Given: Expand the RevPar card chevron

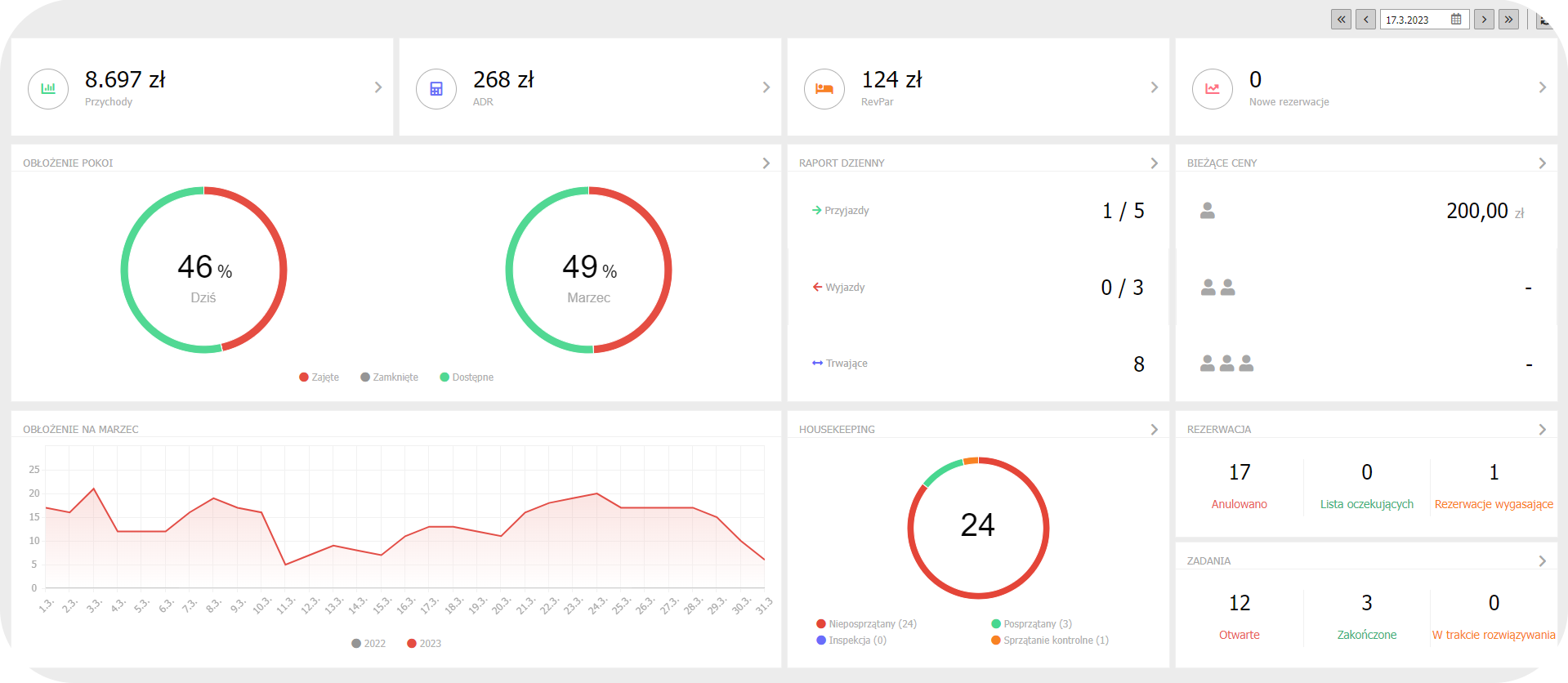Looking at the screenshot, I should 1155,87.
